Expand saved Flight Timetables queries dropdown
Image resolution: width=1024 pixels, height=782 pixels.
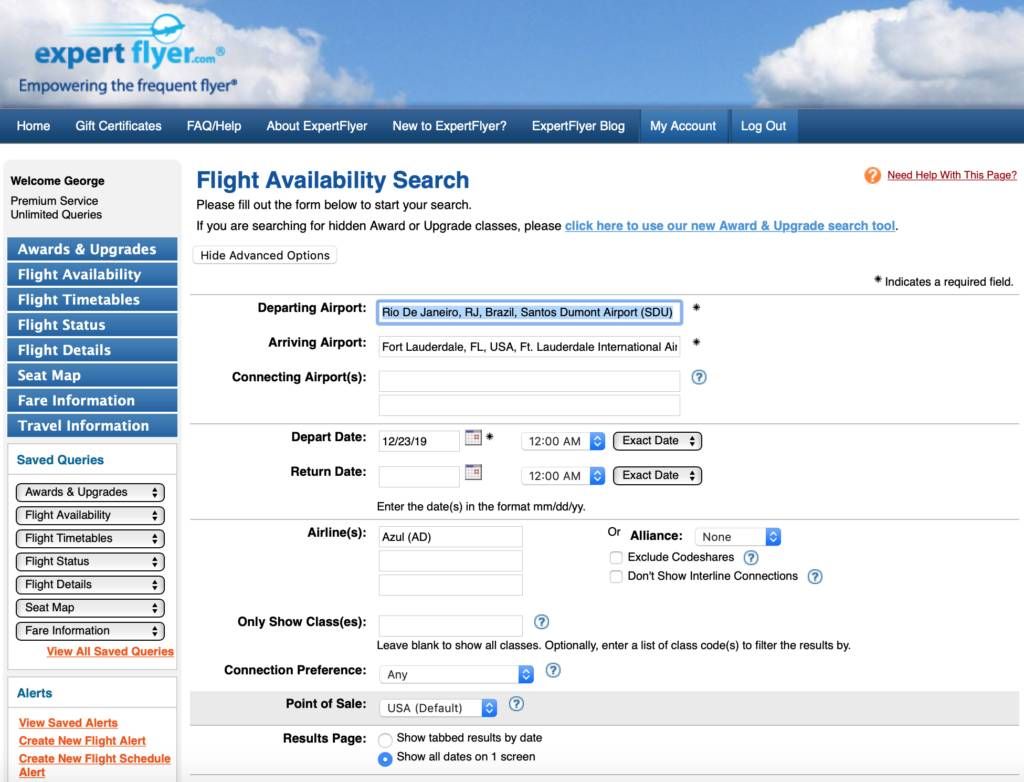tap(90, 538)
